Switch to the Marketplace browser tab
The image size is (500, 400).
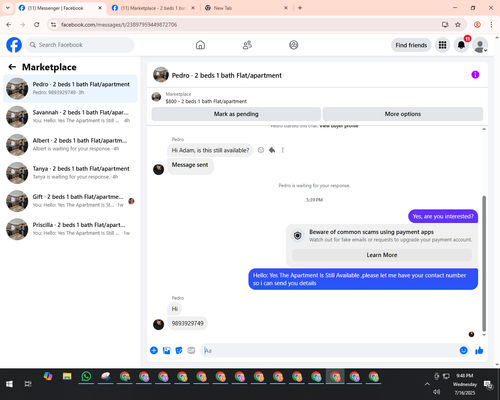(x=153, y=8)
